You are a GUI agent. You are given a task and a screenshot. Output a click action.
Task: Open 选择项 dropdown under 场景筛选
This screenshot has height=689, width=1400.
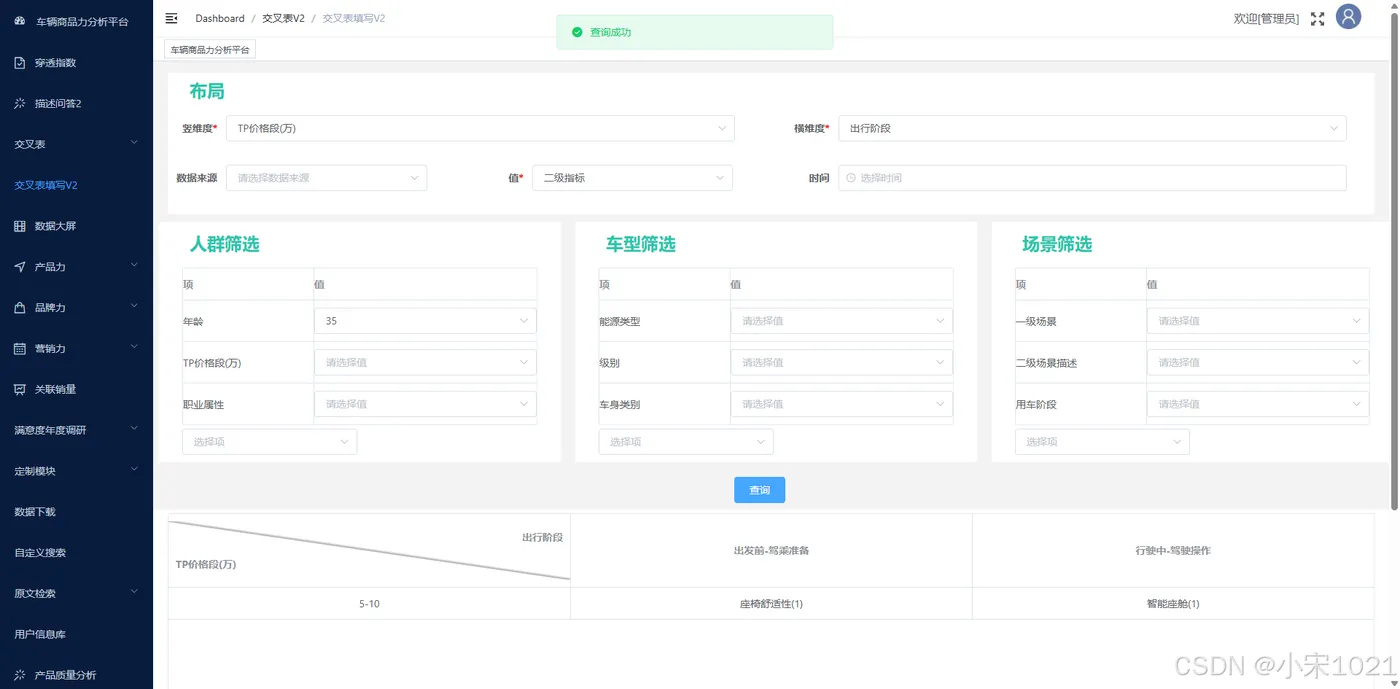click(1102, 441)
